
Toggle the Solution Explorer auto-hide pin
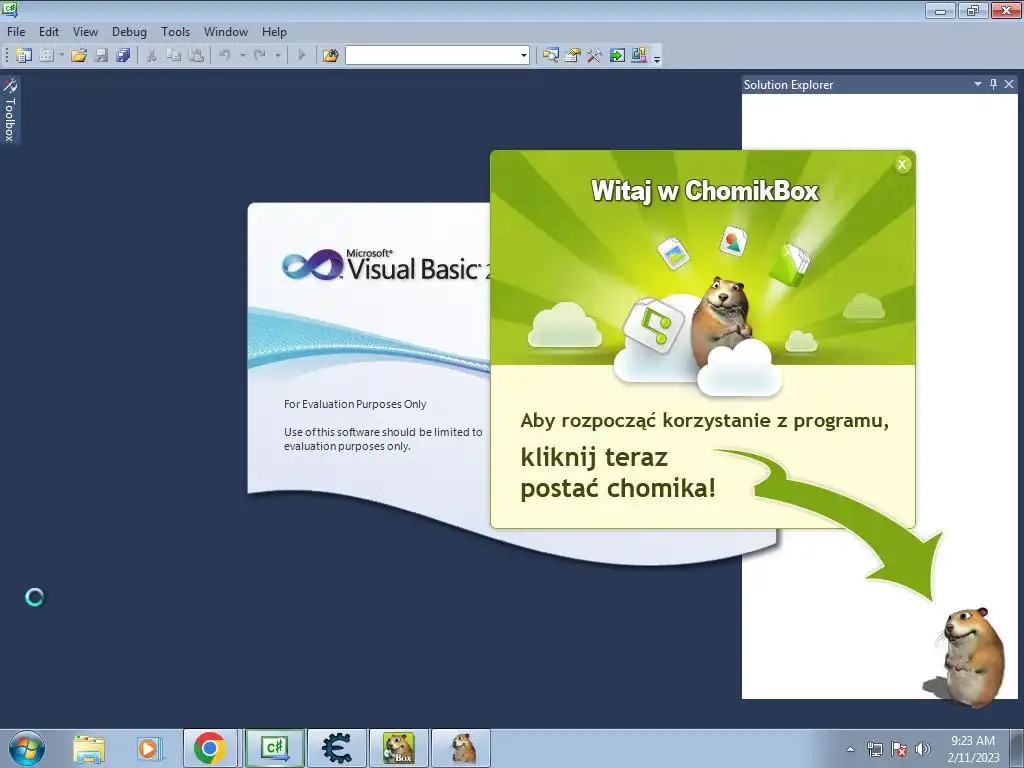coord(993,84)
